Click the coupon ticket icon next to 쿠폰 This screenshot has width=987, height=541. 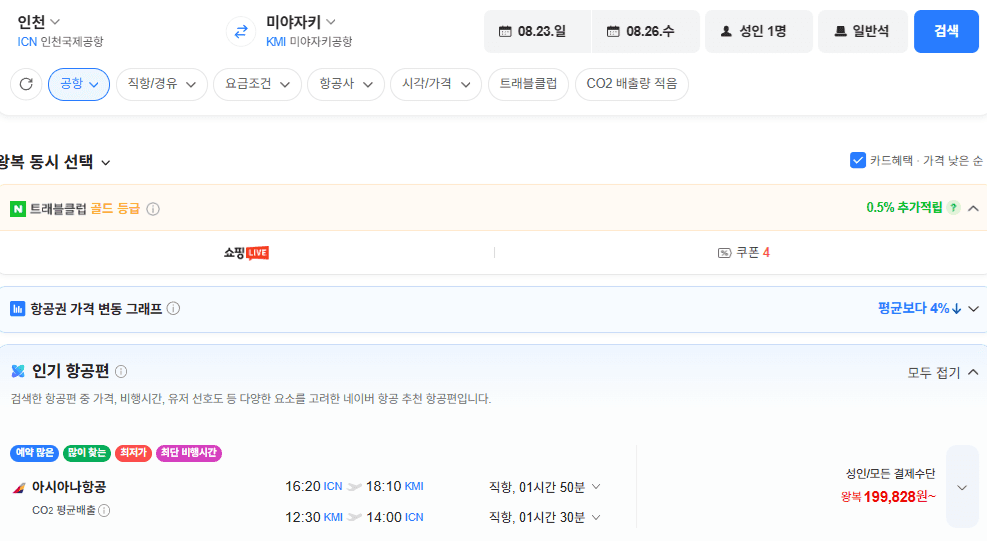point(725,253)
